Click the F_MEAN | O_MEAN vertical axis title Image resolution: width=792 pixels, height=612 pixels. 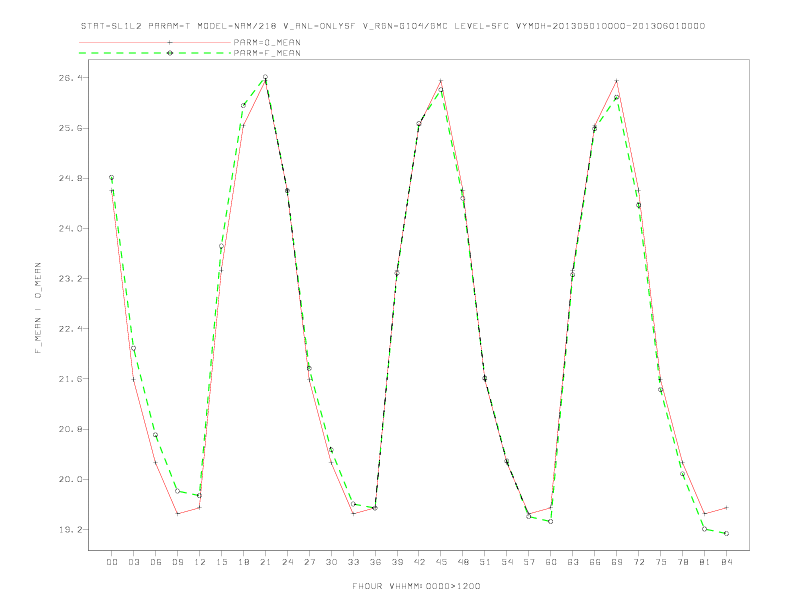pyautogui.click(x=38, y=308)
